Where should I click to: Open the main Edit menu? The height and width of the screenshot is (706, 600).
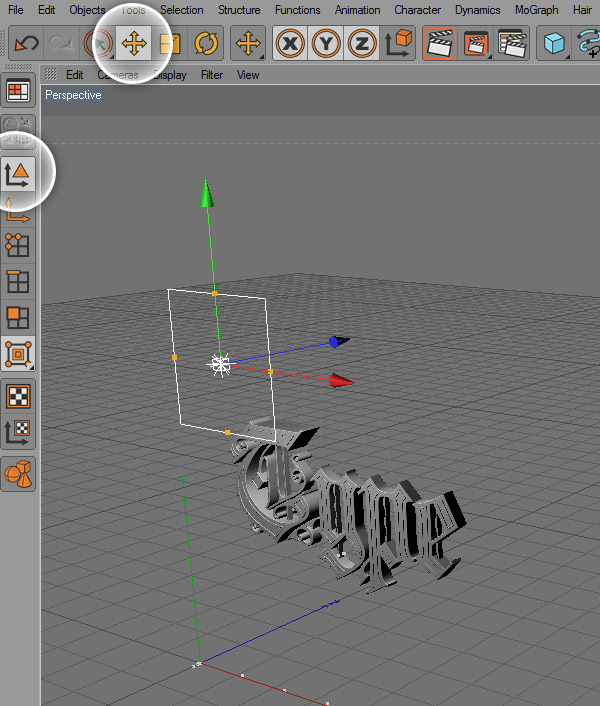click(x=46, y=10)
